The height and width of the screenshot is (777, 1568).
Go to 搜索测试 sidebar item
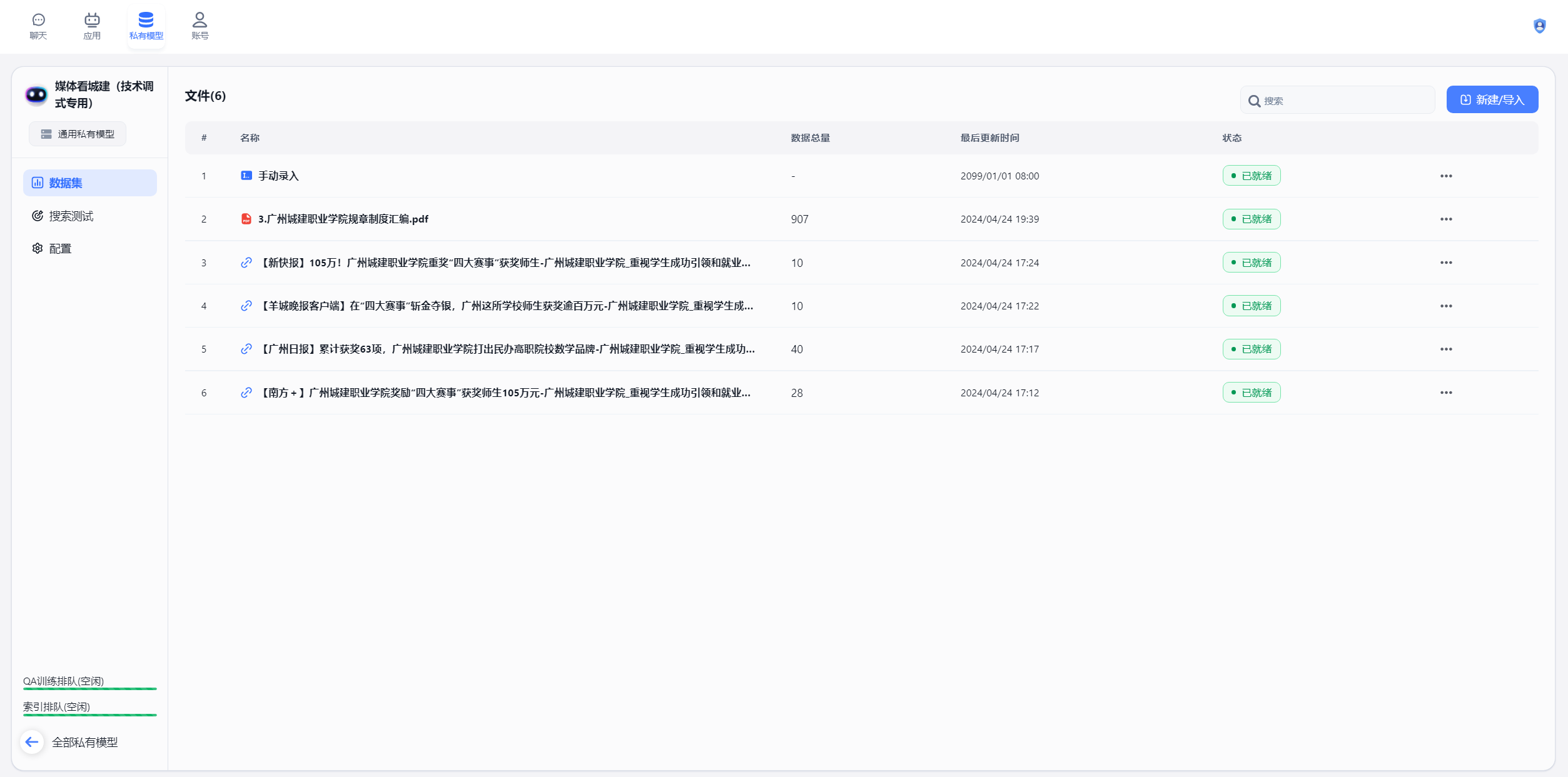(71, 216)
